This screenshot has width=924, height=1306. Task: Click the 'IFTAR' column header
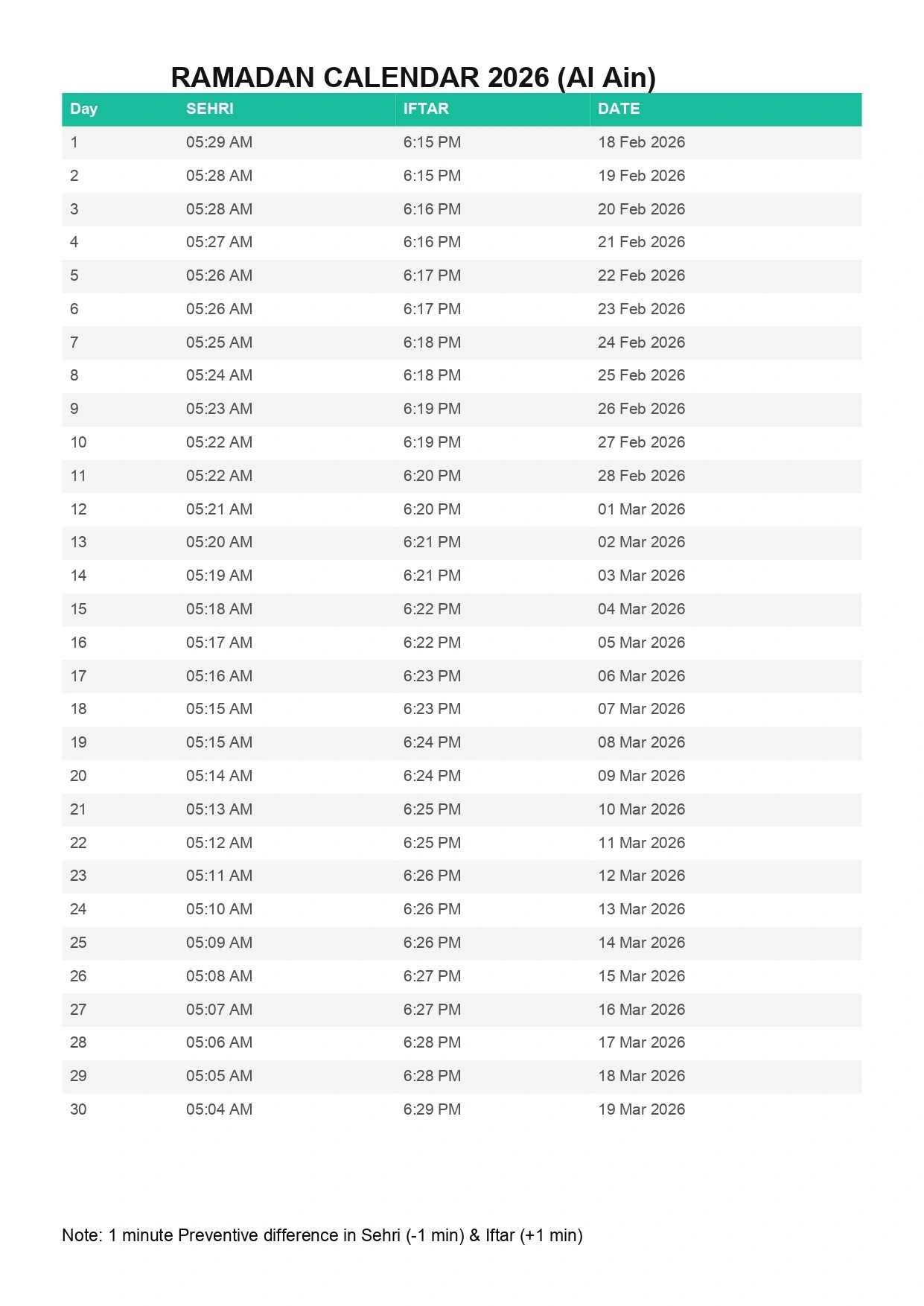pyautogui.click(x=426, y=109)
